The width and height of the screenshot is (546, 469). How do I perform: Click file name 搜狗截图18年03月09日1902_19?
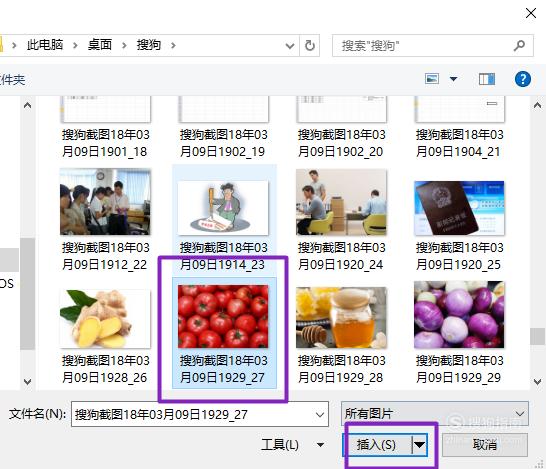click(223, 143)
